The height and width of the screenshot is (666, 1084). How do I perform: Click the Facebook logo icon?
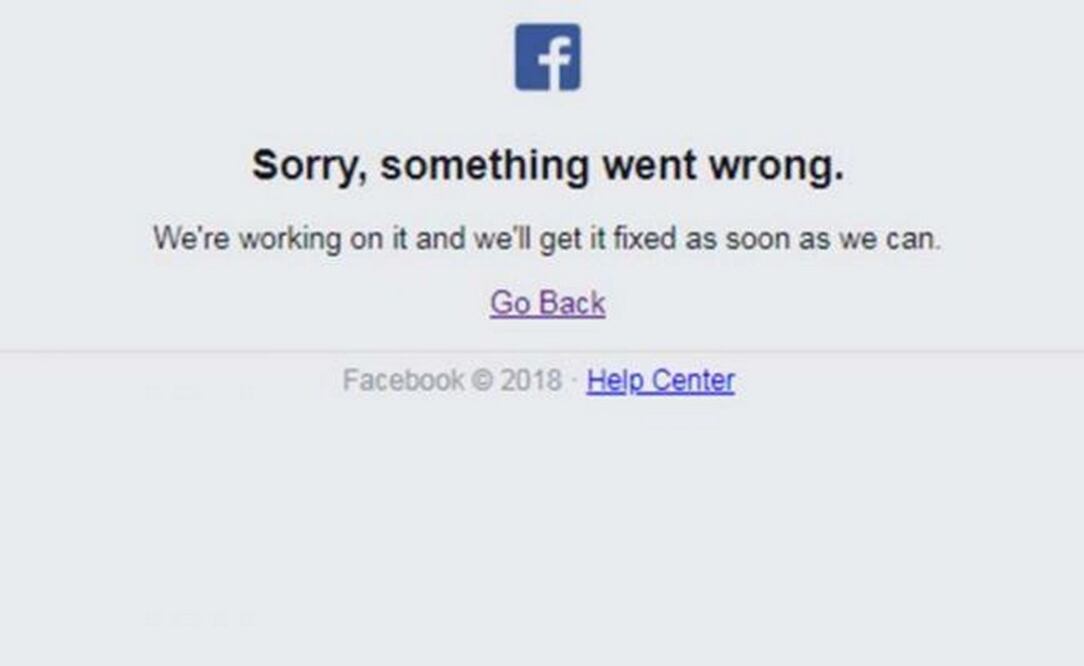coord(548,57)
